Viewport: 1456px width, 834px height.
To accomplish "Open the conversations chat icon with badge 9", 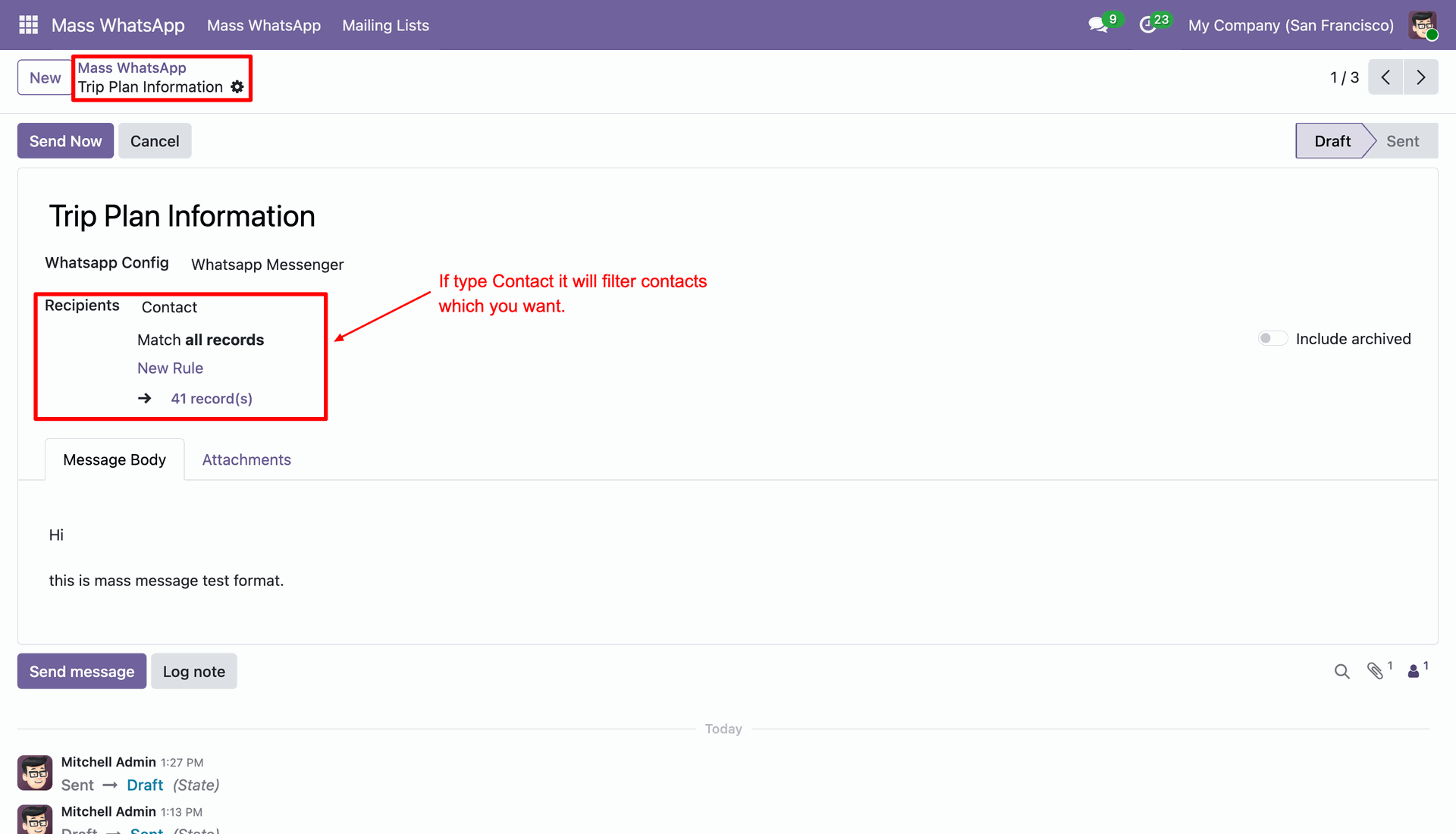I will point(1098,25).
